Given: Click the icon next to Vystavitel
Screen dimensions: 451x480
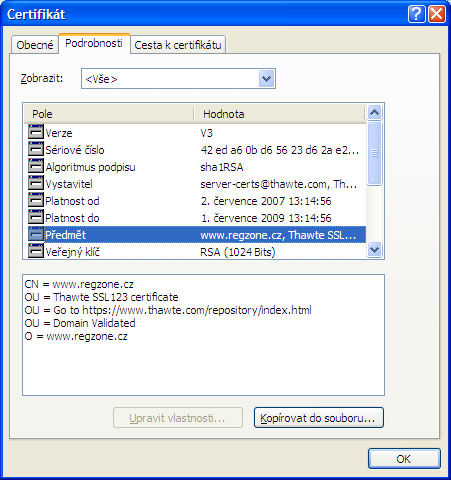Looking at the screenshot, I should [36, 183].
